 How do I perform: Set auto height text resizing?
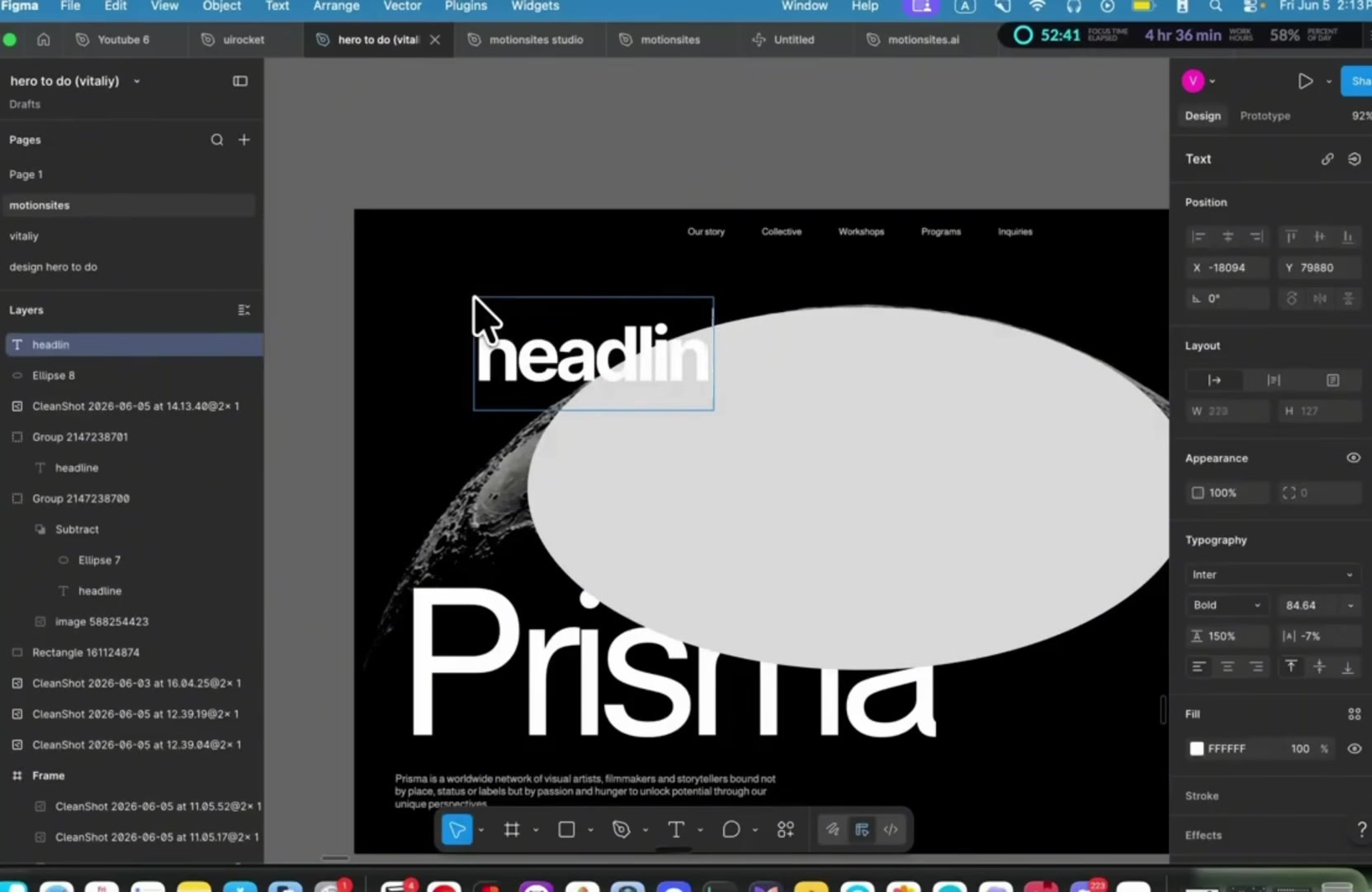click(1274, 380)
